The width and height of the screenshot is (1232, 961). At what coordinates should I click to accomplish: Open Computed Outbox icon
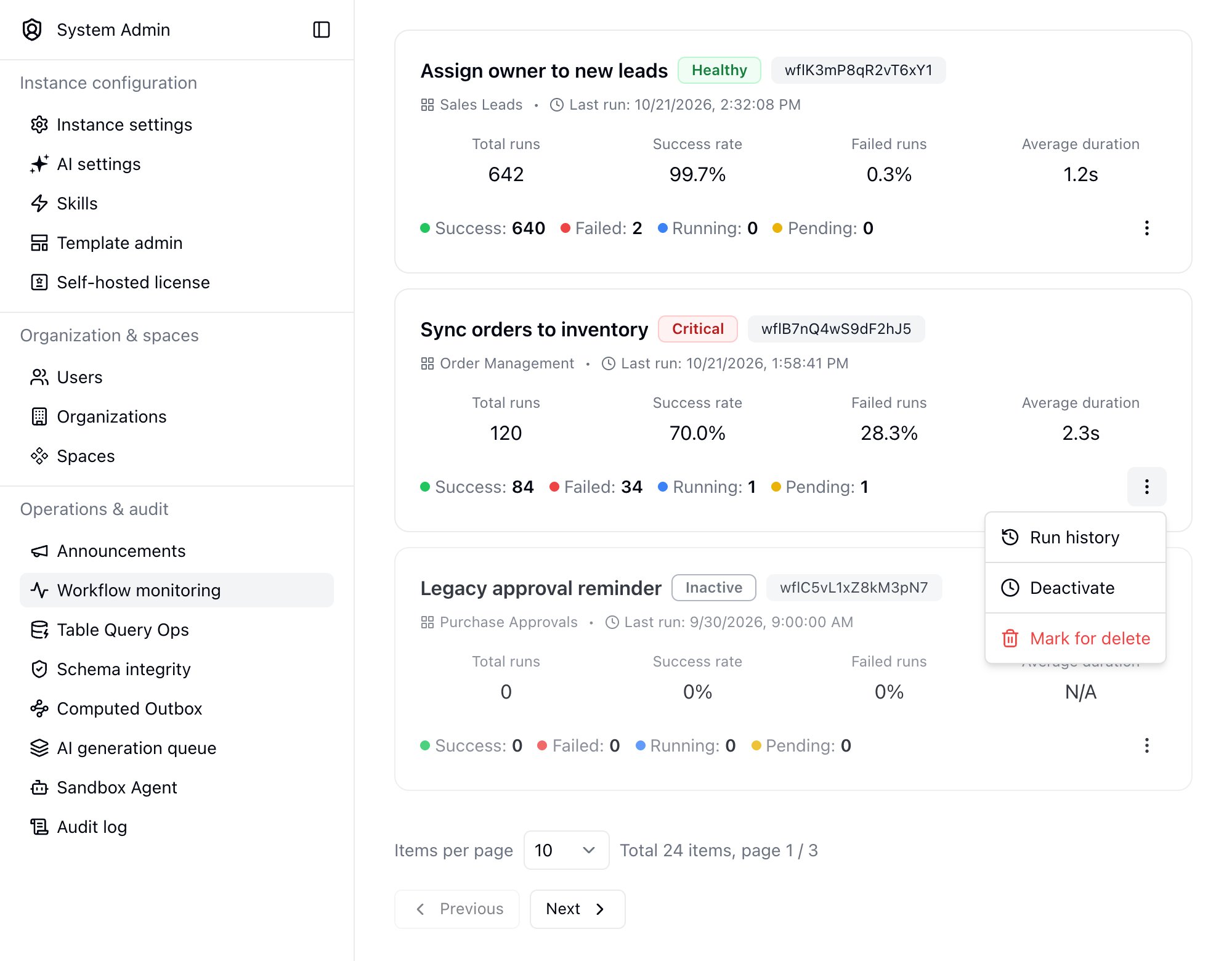tap(39, 708)
